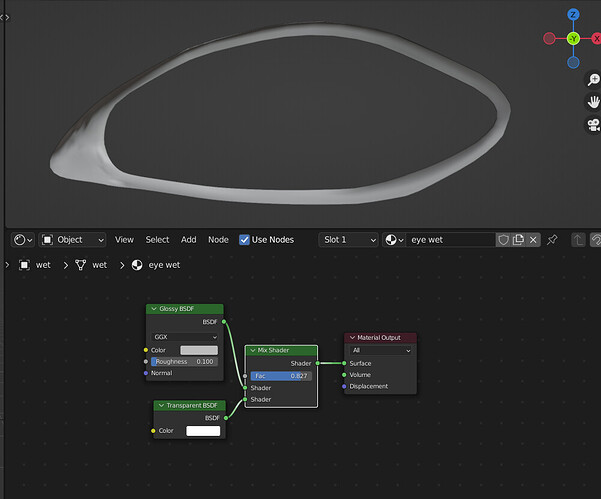The width and height of the screenshot is (601, 499).
Task: Click the wet mesh data breadcrumb icon
Action: tap(80, 265)
